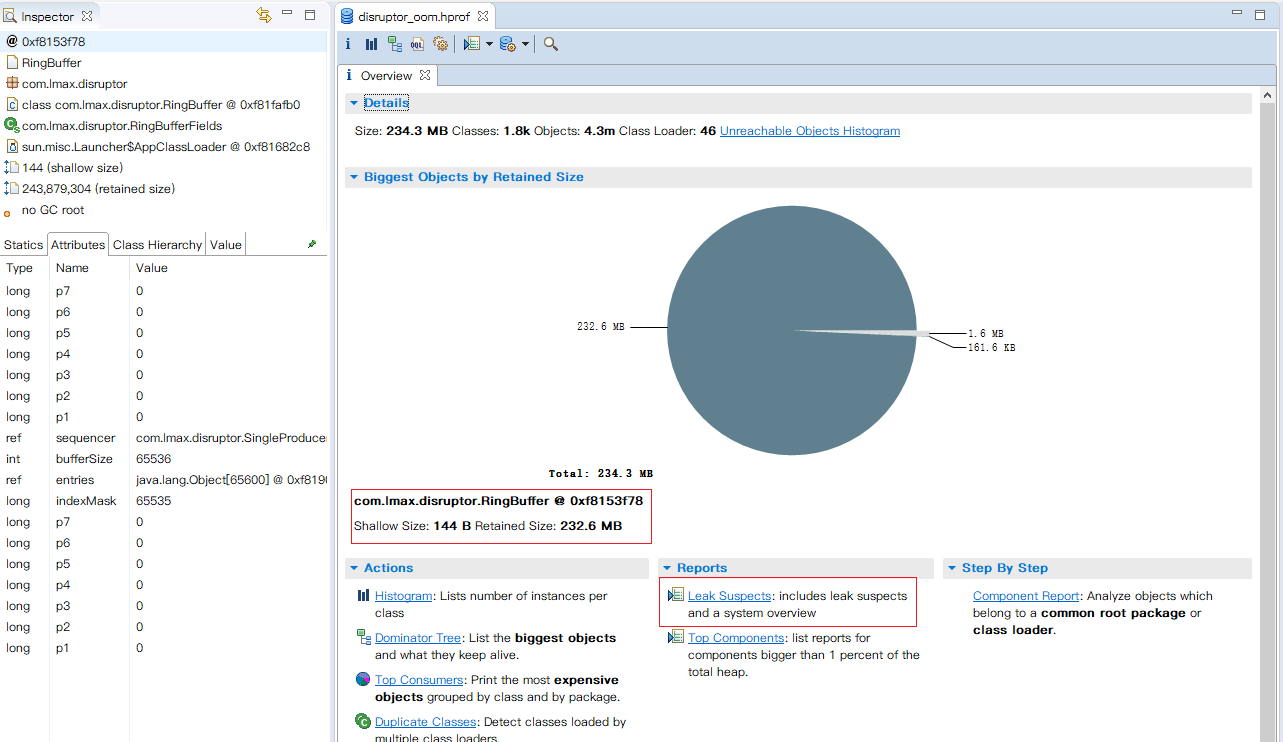1283x742 pixels.
Task: Select the 0xf8153f78 address row
Action: click(x=164, y=41)
